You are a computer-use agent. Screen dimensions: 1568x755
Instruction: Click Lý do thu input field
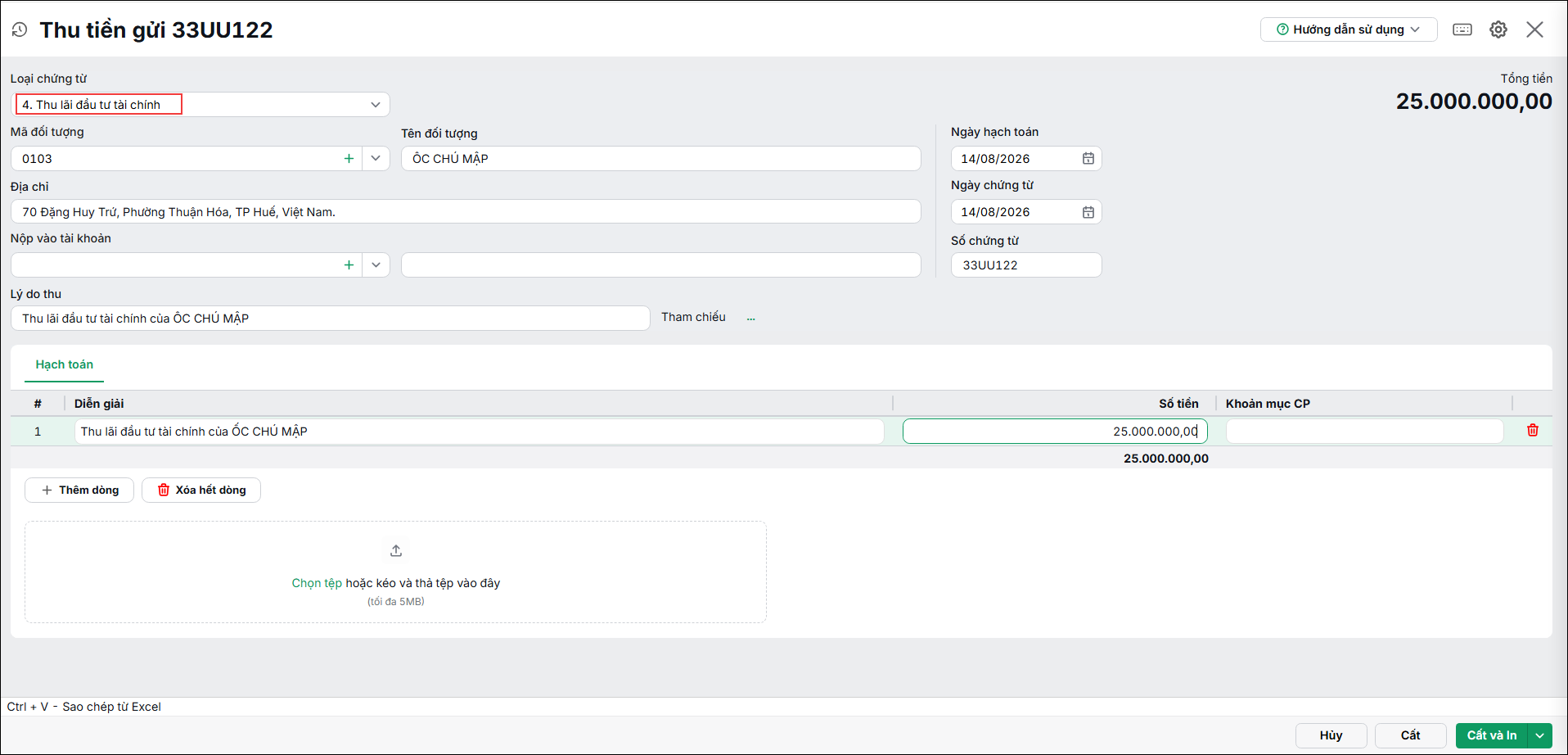[x=331, y=319]
